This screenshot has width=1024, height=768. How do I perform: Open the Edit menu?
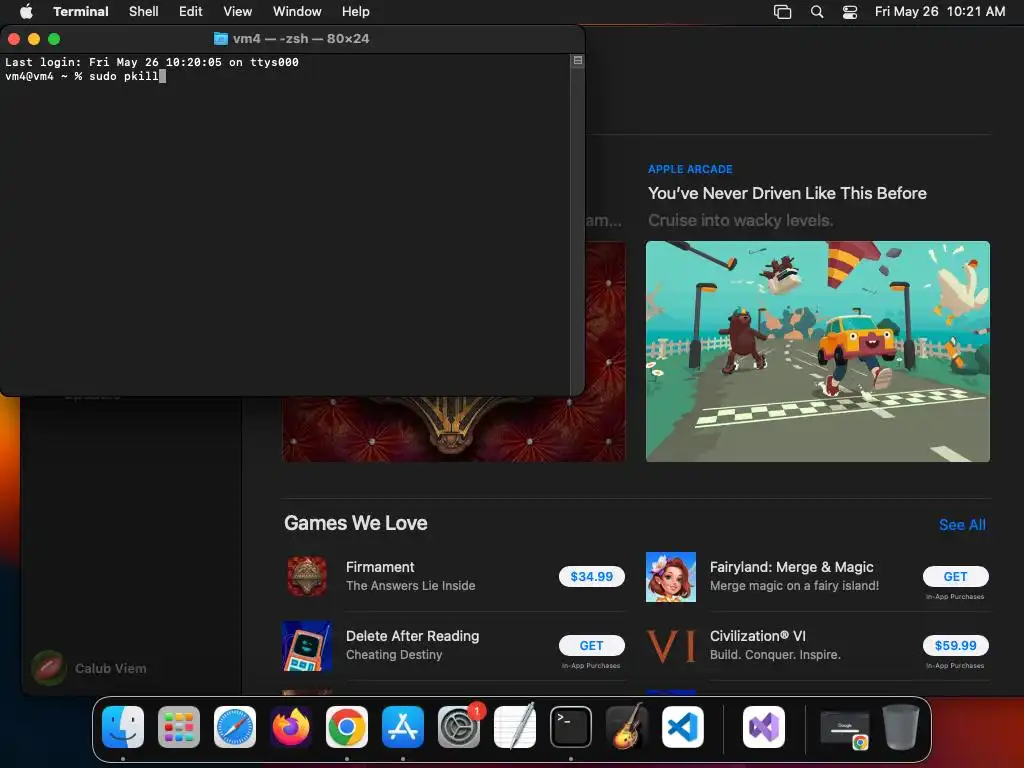[x=191, y=11]
